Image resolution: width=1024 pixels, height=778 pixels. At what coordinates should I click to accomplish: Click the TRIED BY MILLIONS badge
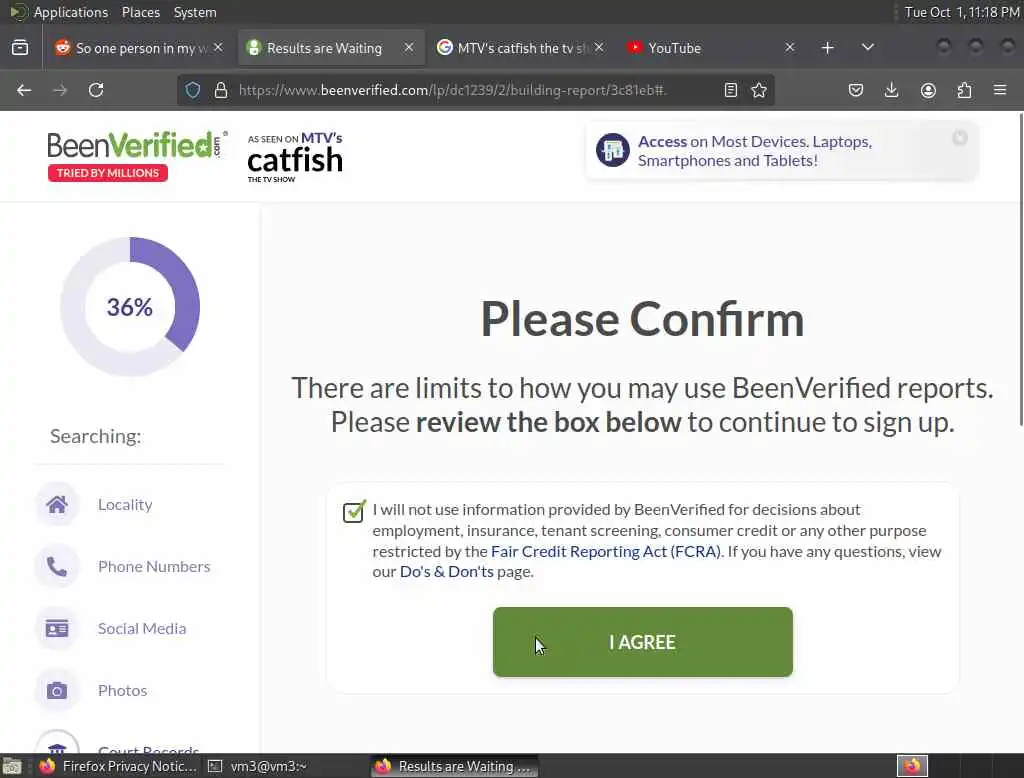point(108,173)
